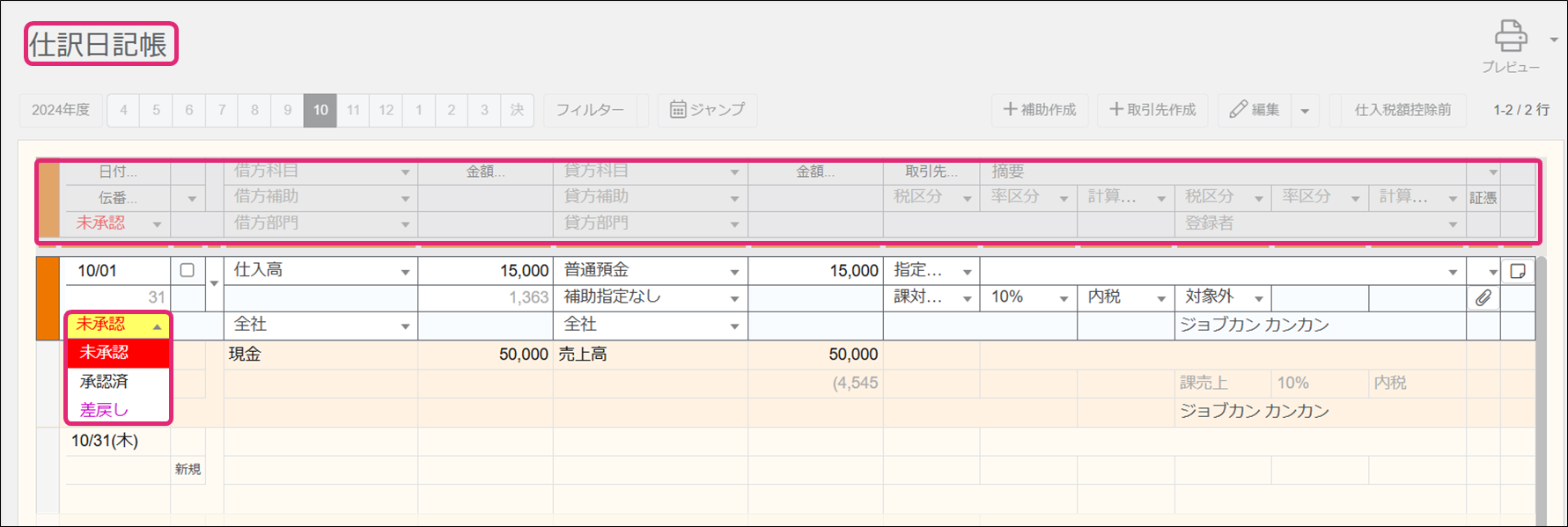
Task: Click the 新規 new entry row label
Action: point(188,470)
